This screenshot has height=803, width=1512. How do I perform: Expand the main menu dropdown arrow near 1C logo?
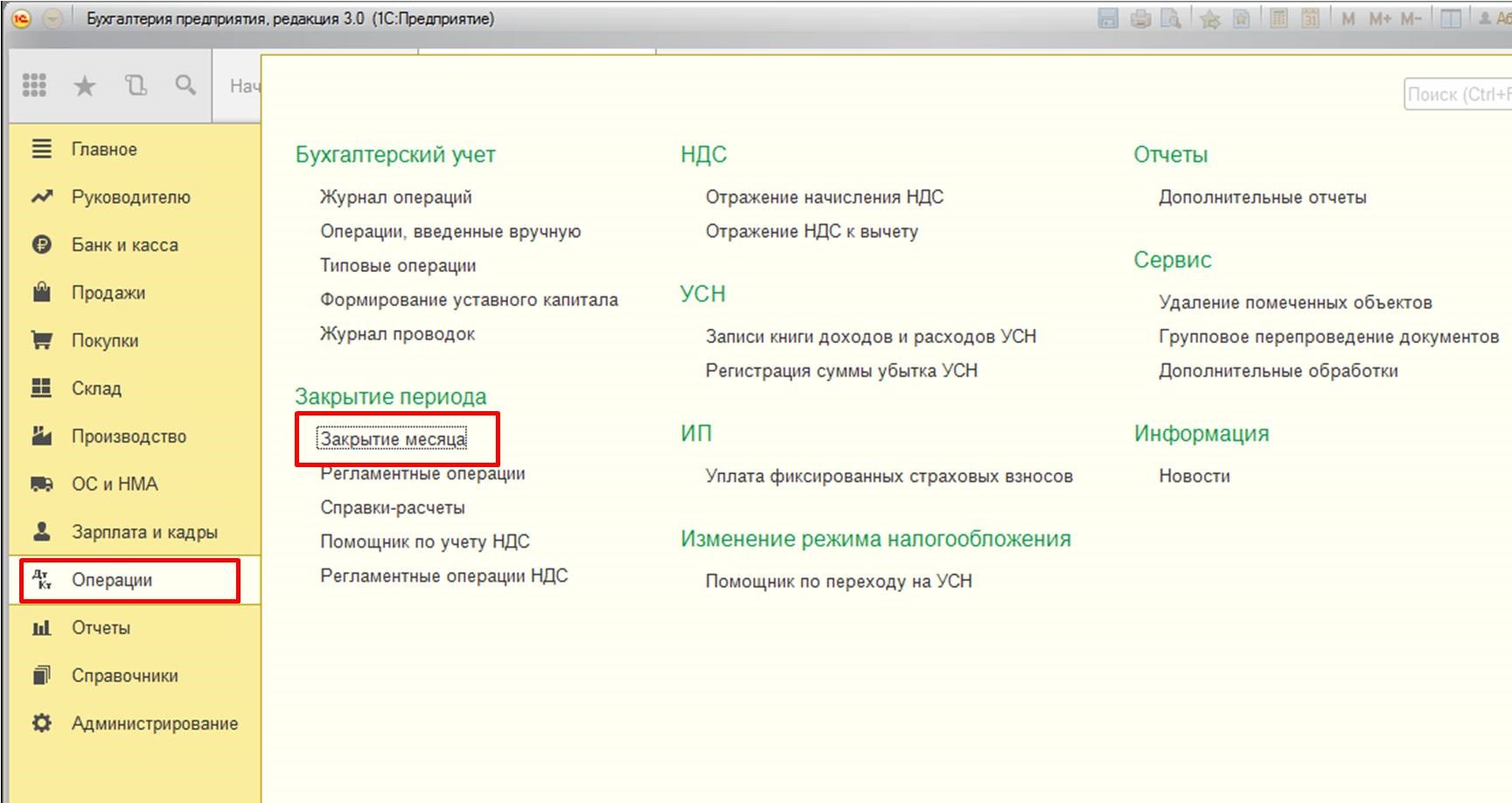53,18
